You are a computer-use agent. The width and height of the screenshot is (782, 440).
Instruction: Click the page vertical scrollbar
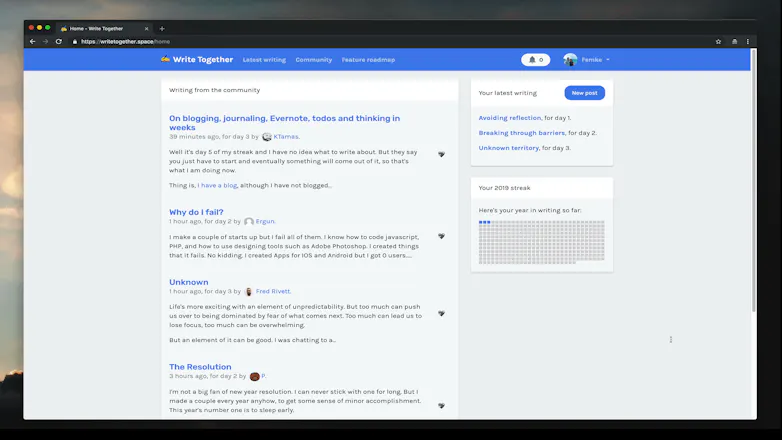point(754,181)
